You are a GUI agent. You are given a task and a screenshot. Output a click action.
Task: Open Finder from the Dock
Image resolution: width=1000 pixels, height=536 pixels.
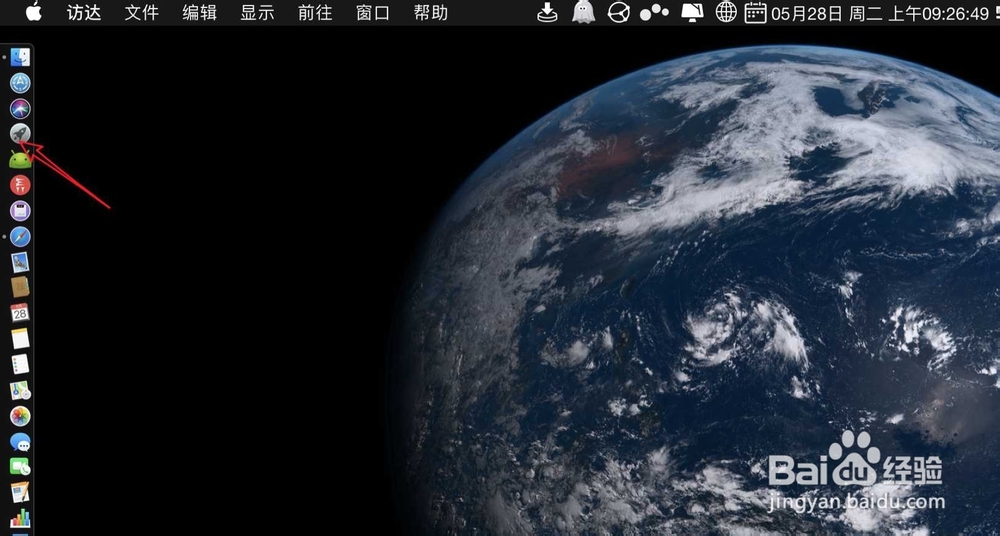[x=20, y=57]
